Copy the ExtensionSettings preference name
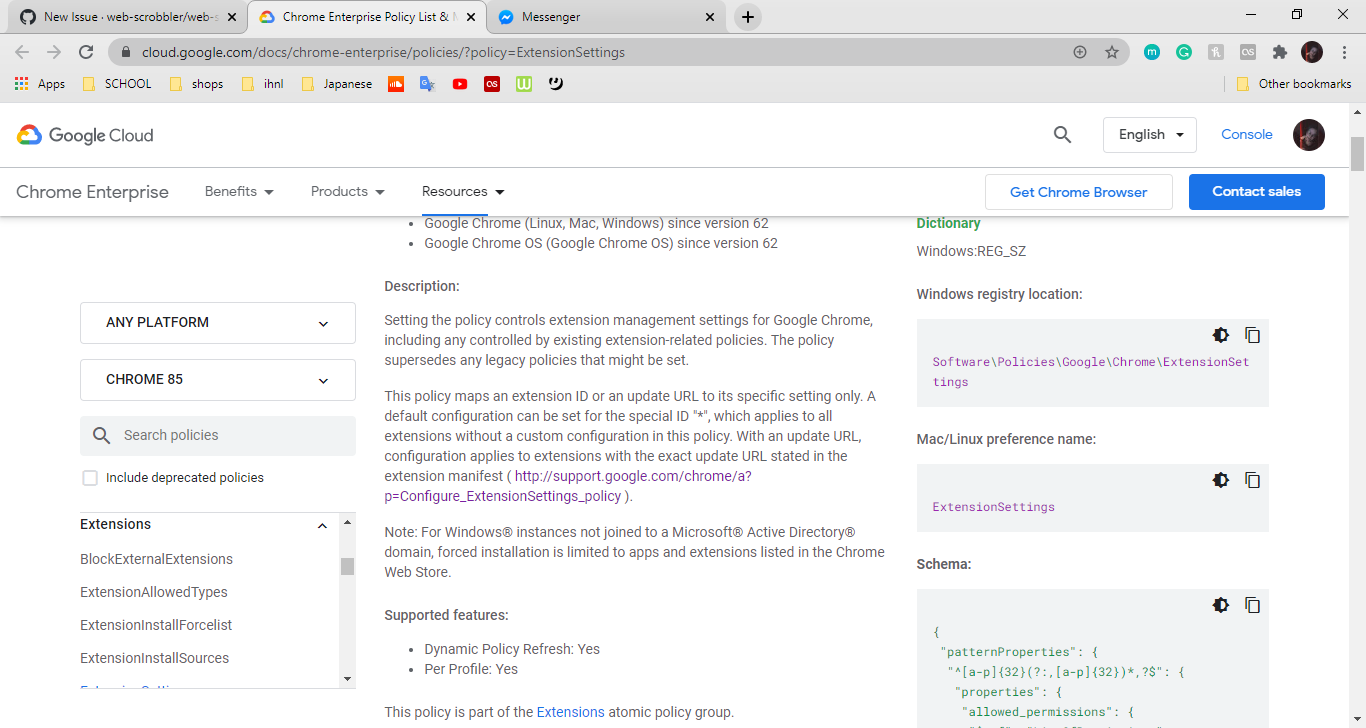The image size is (1366, 728). click(1252, 480)
